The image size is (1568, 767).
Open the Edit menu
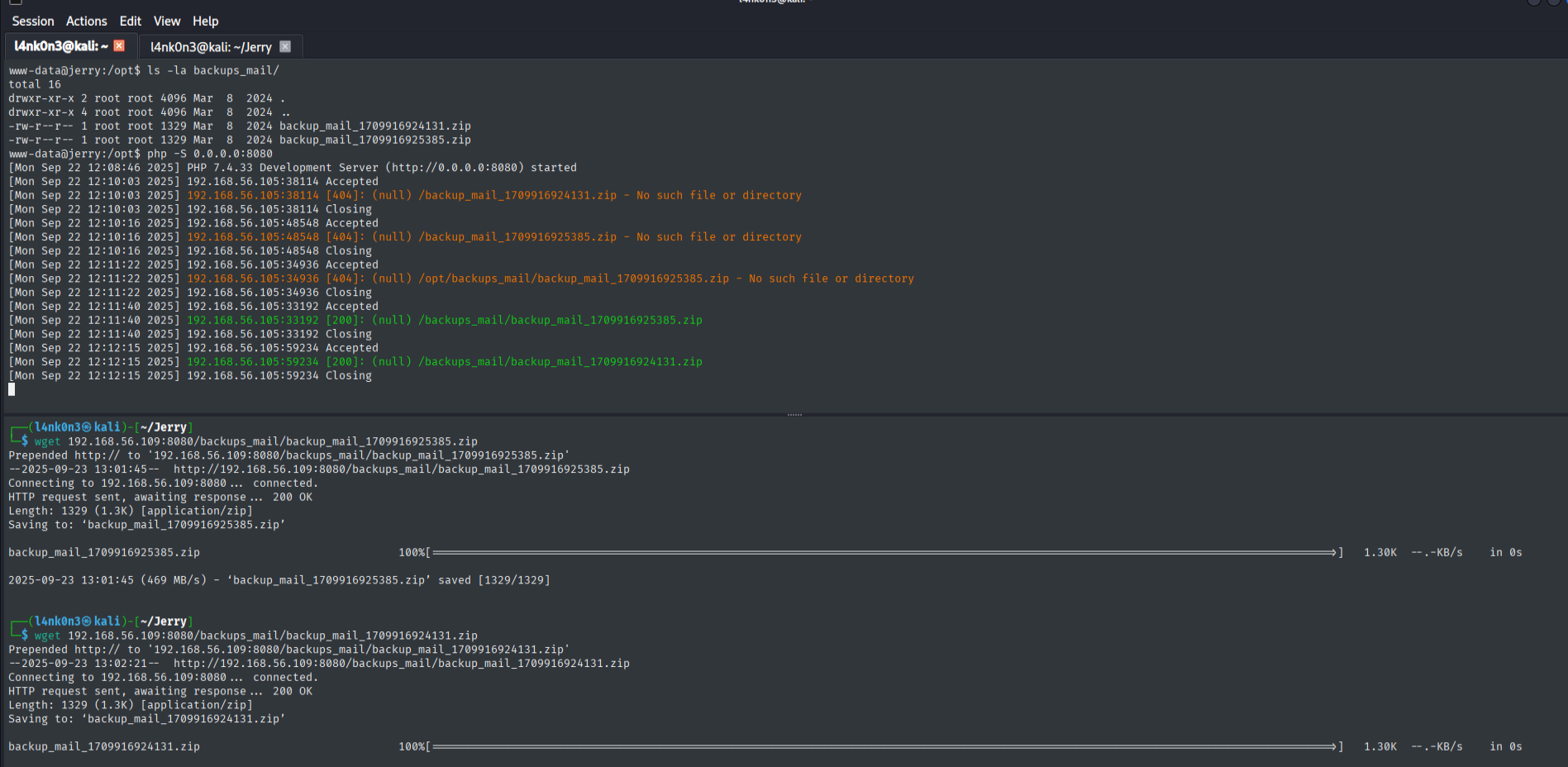click(130, 21)
